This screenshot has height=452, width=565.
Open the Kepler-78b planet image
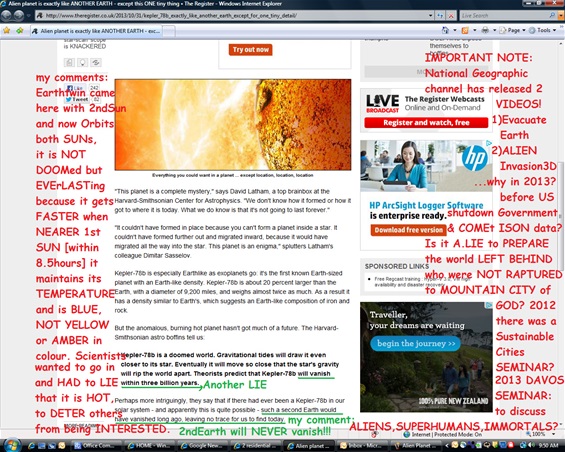233,125
